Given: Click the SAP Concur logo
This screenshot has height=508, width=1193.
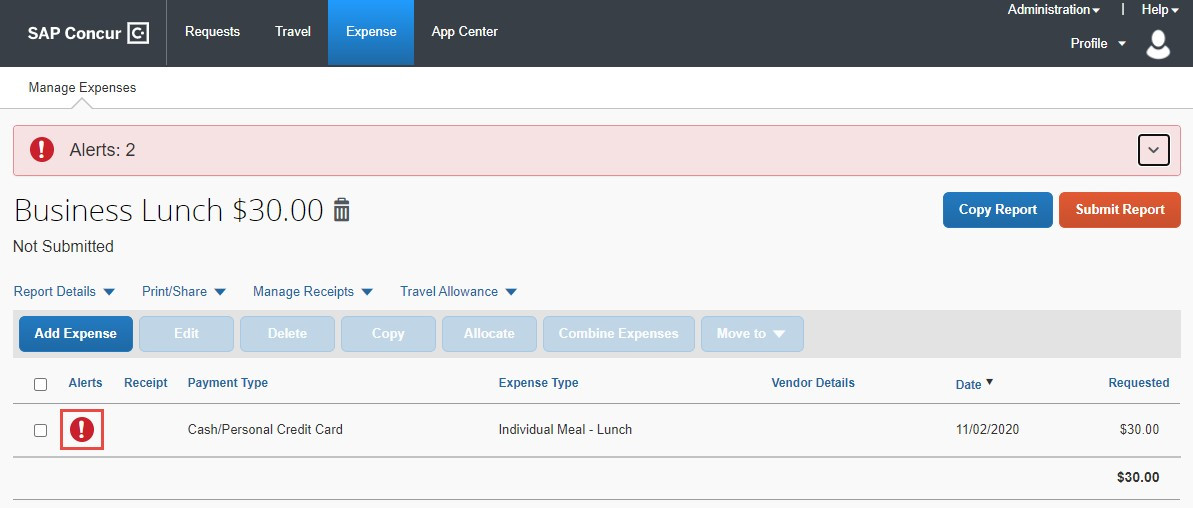Looking at the screenshot, I should click(x=88, y=33).
